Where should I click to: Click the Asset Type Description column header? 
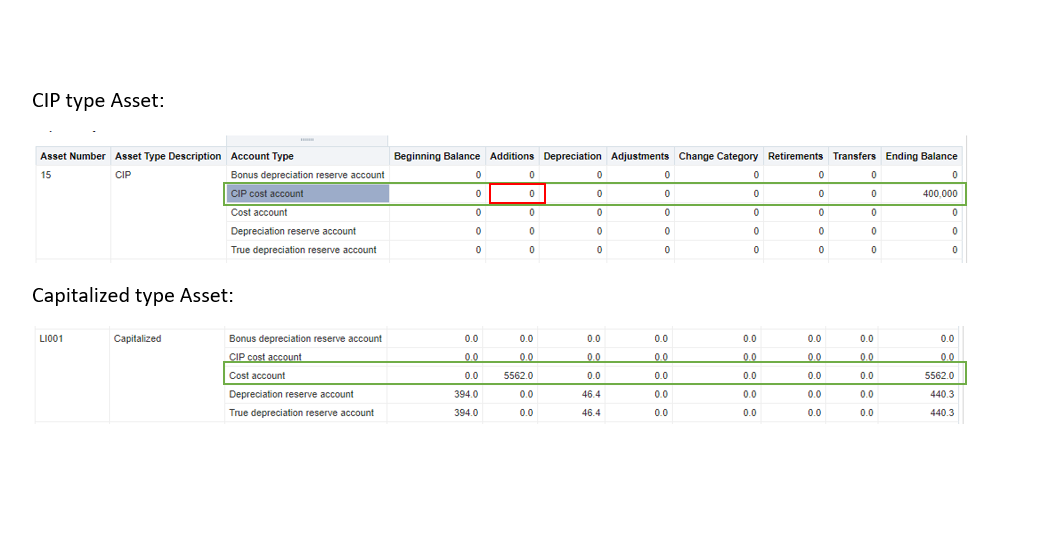168,156
